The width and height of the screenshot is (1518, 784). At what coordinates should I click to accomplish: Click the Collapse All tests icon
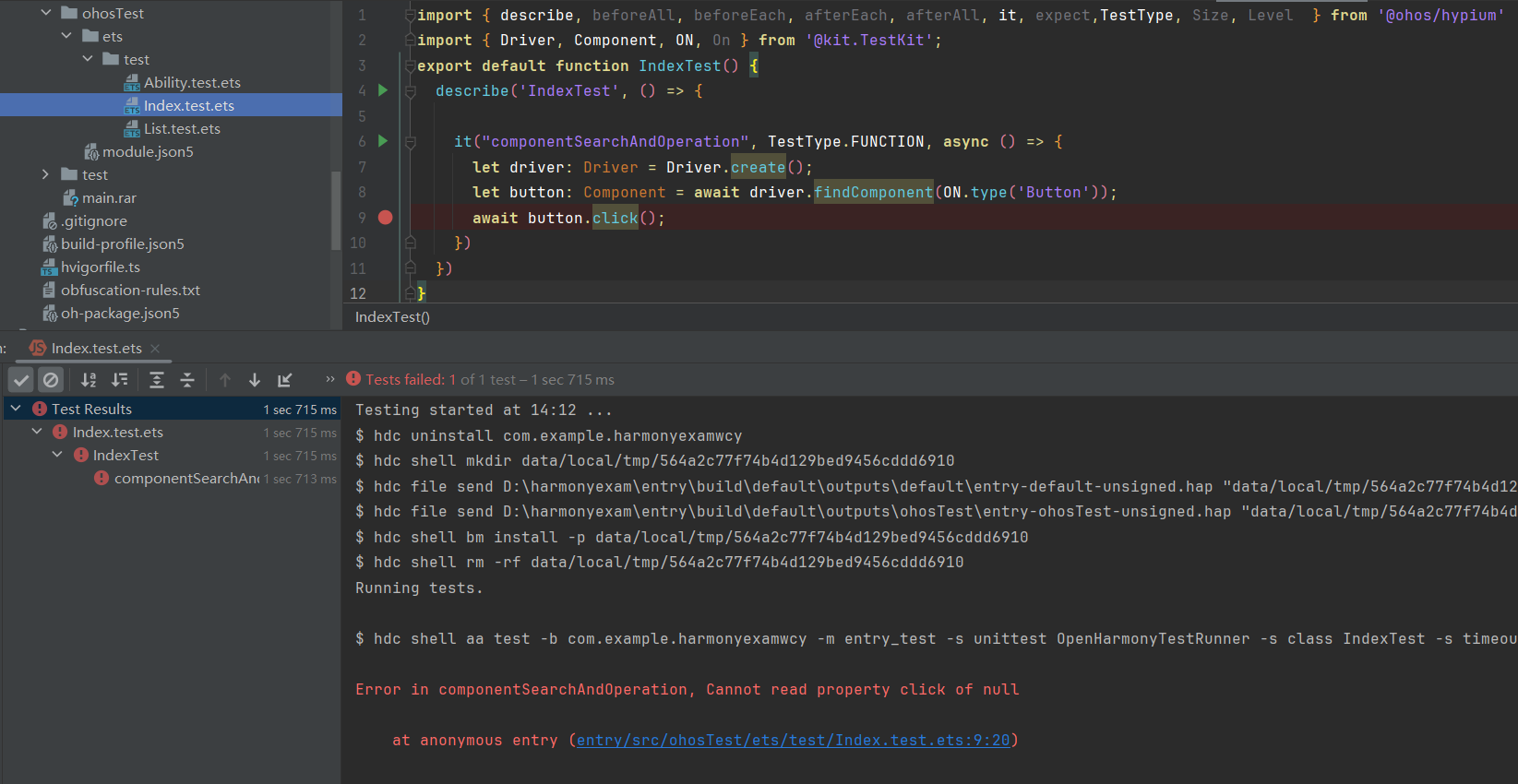[187, 380]
